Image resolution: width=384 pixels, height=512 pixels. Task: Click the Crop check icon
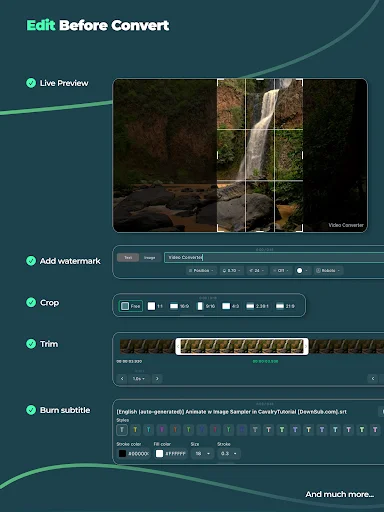(x=31, y=302)
